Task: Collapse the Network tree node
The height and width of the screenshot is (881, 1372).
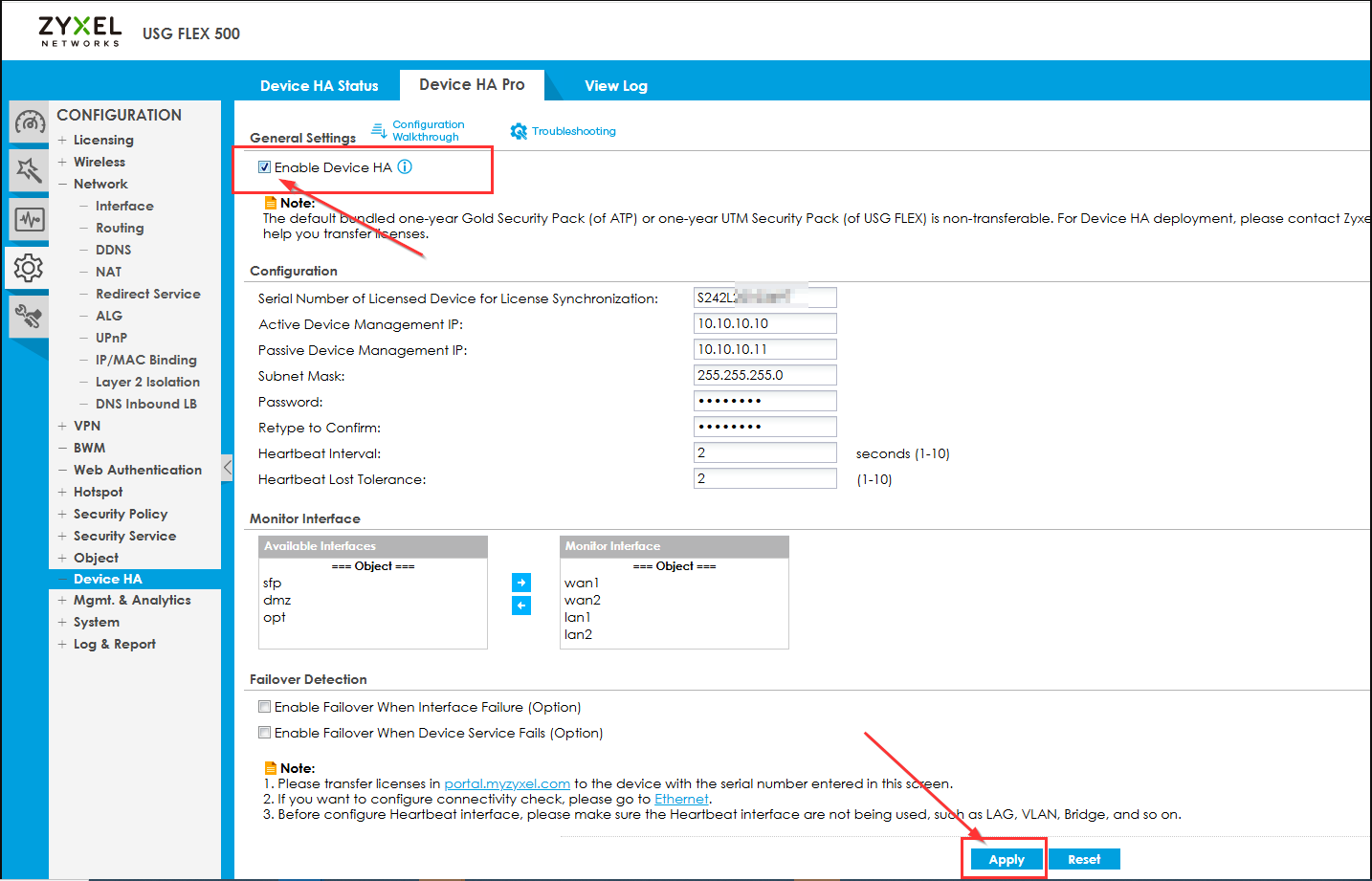Action: click(62, 184)
